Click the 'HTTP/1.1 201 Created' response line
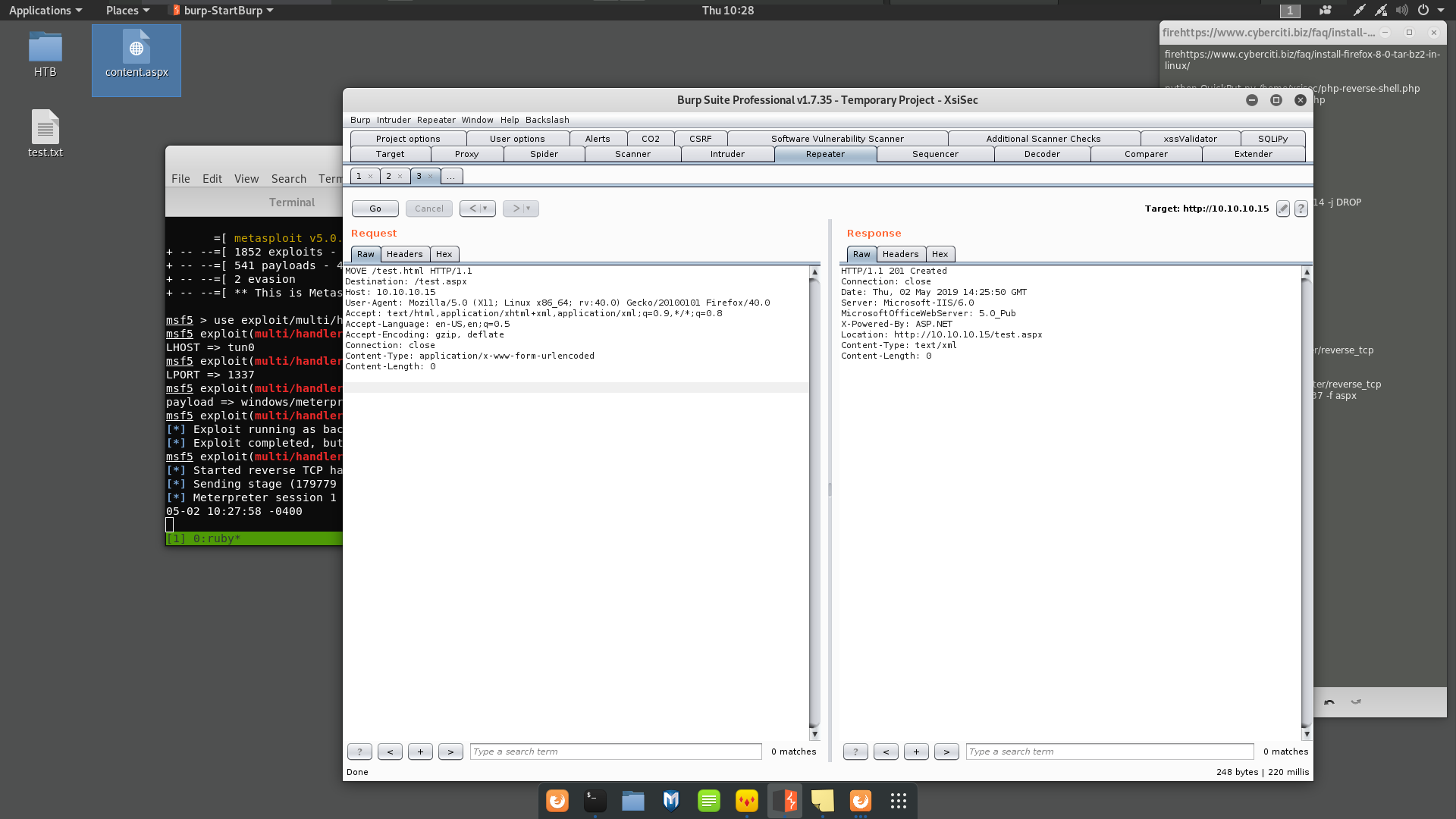This screenshot has width=1456, height=819. tap(894, 271)
